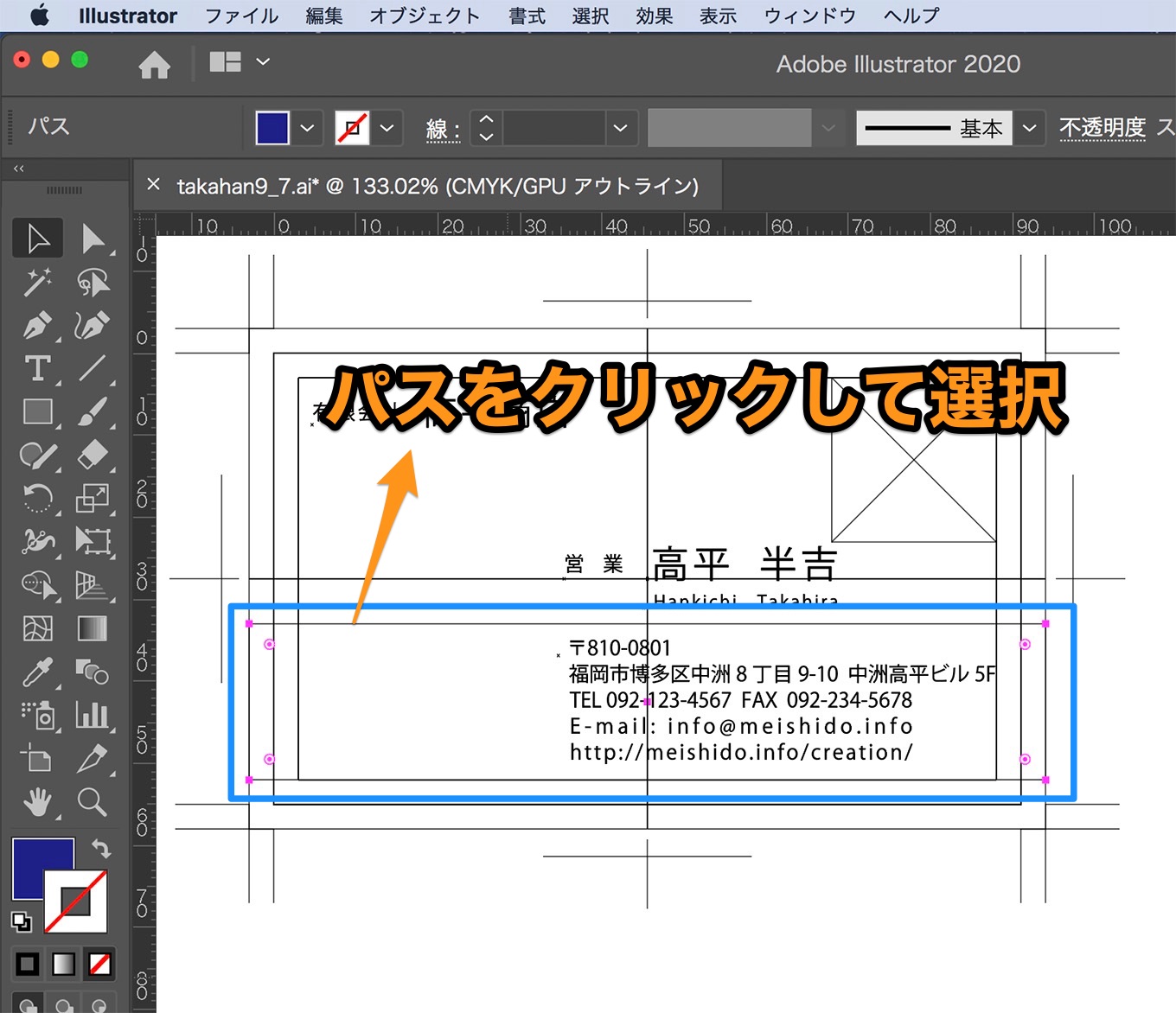Select the Line Segment tool
This screenshot has width=1176, height=1013.
click(92, 369)
